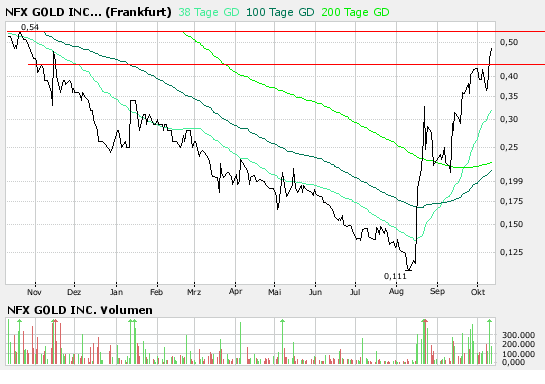This screenshot has height=384, width=545.
Task: Click the Feb month label
Action: pyautogui.click(x=156, y=292)
